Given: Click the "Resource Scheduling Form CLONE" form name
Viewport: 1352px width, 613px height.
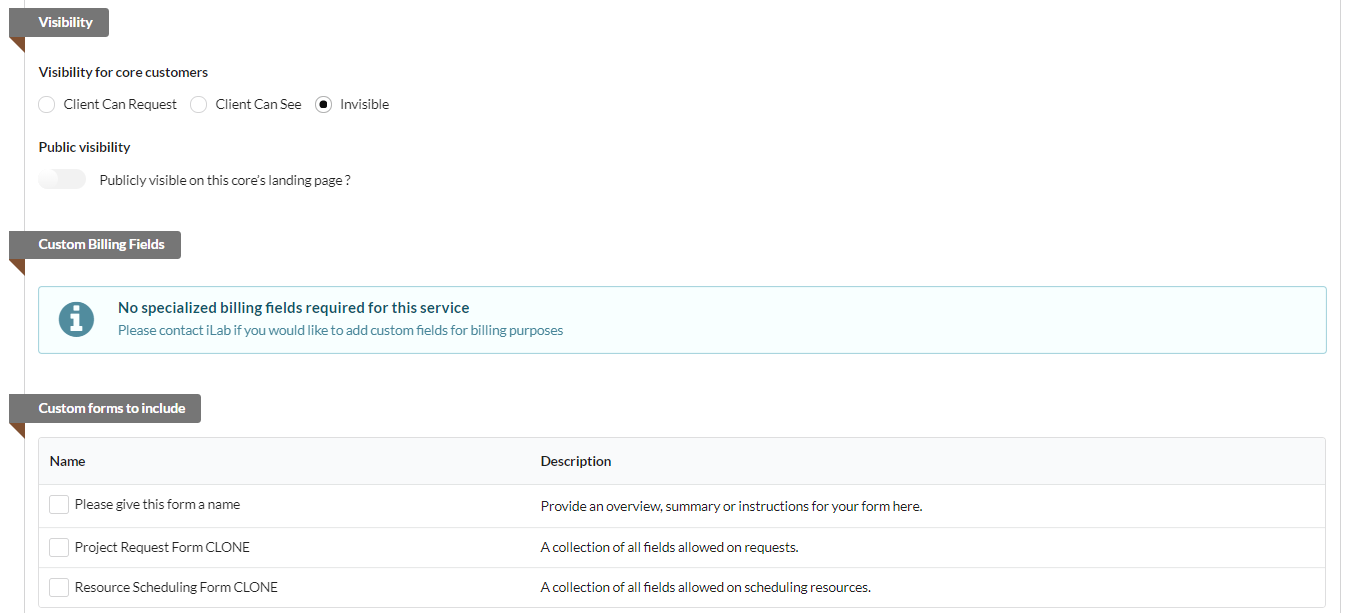Looking at the screenshot, I should coord(176,587).
